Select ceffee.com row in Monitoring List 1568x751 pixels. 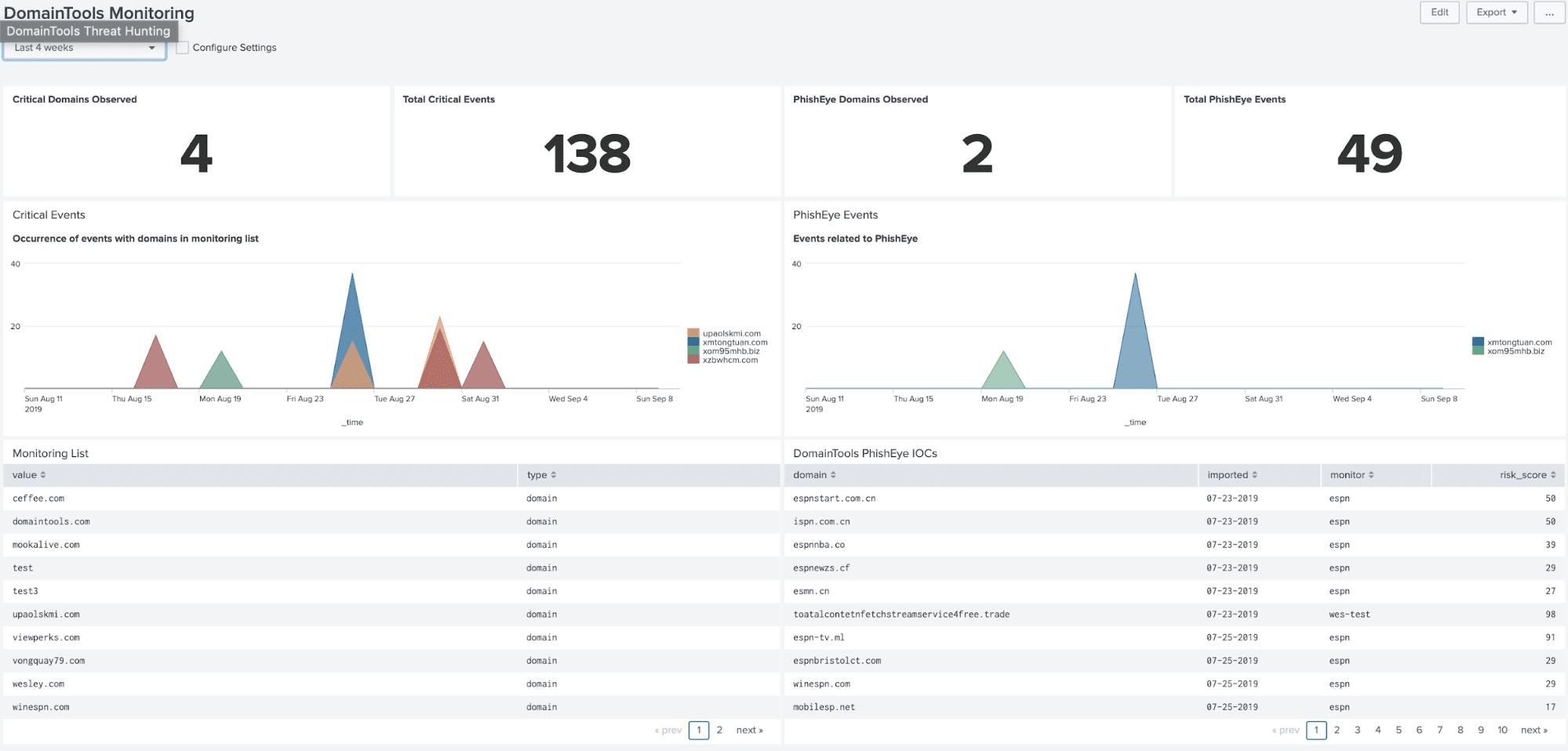click(391, 499)
